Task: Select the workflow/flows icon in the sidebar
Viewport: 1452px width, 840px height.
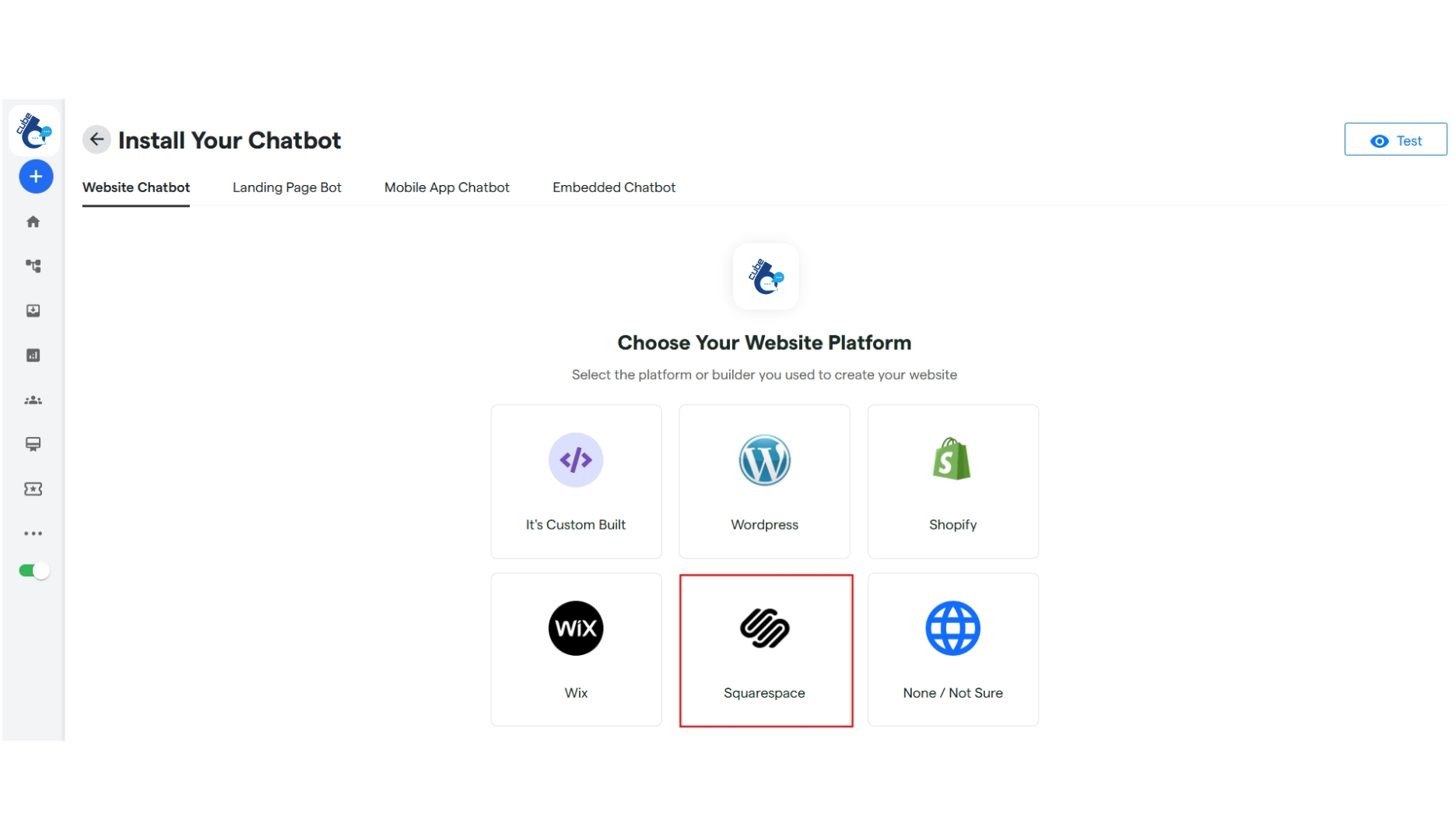Action: point(33,266)
